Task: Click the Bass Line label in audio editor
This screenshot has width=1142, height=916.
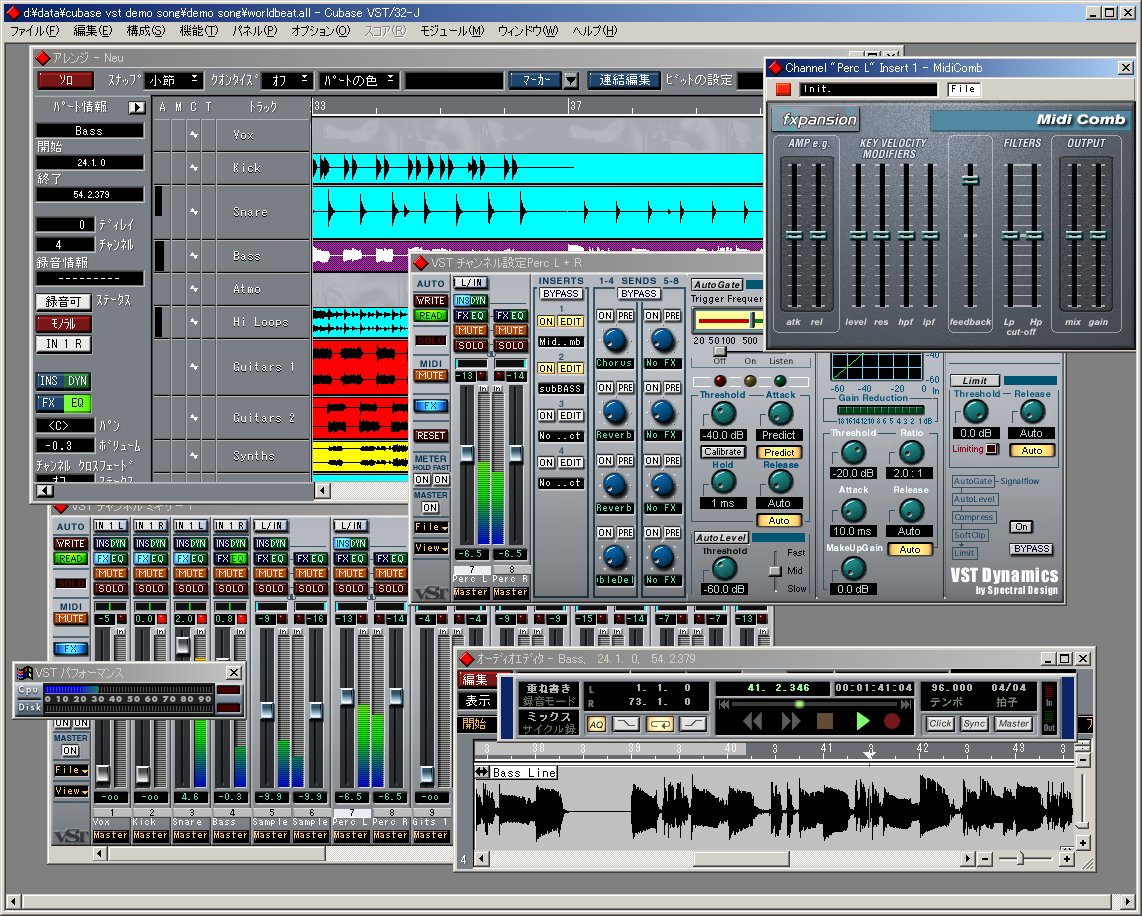Action: (524, 772)
